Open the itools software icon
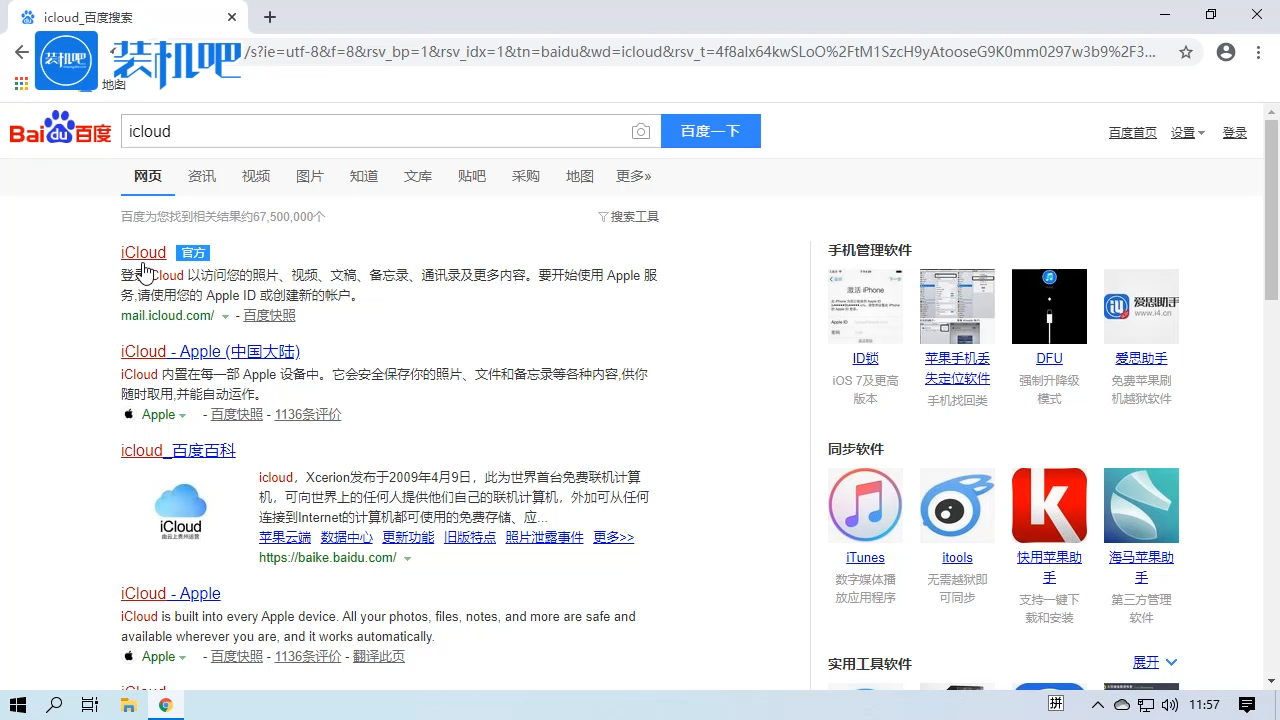Screen dimensions: 1280x720 957,506
